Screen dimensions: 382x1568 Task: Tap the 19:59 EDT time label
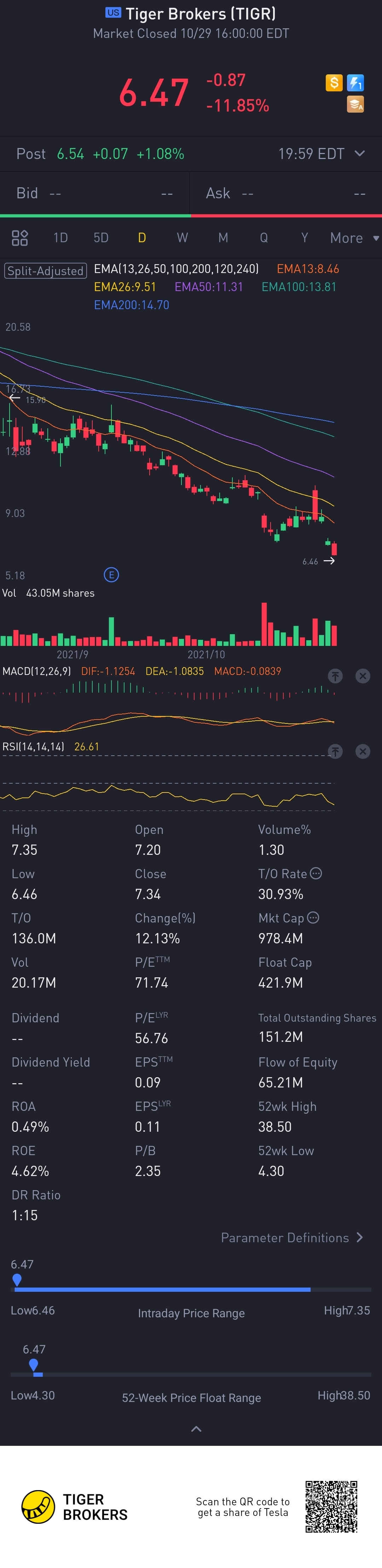[312, 154]
